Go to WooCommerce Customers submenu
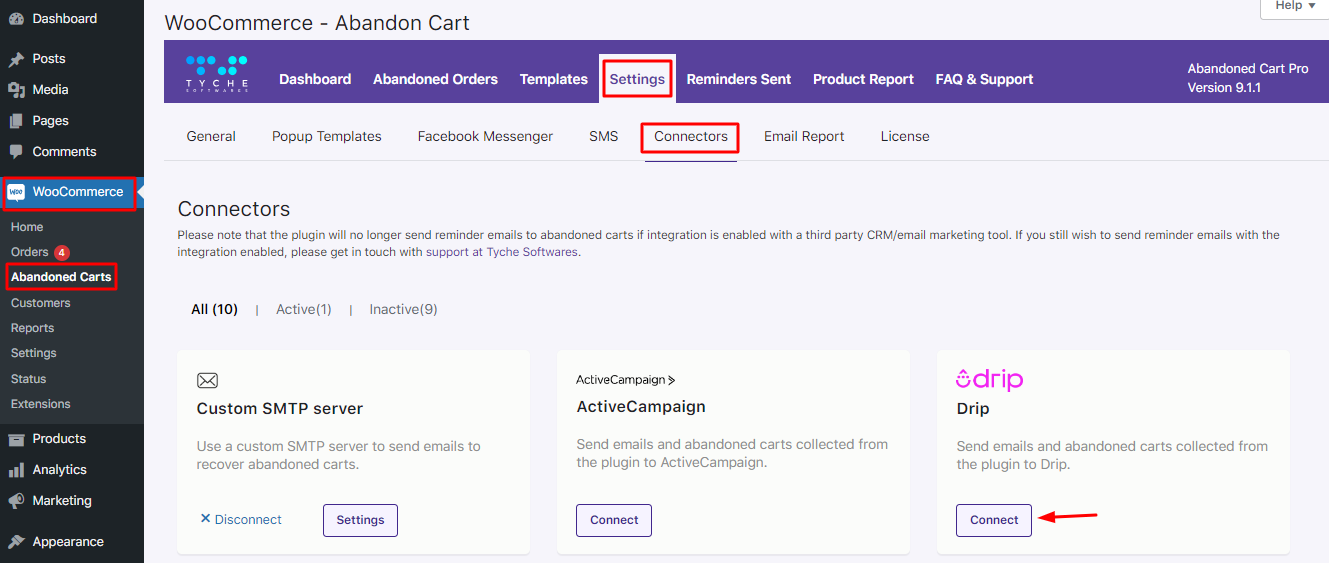1329x563 pixels. coord(41,303)
